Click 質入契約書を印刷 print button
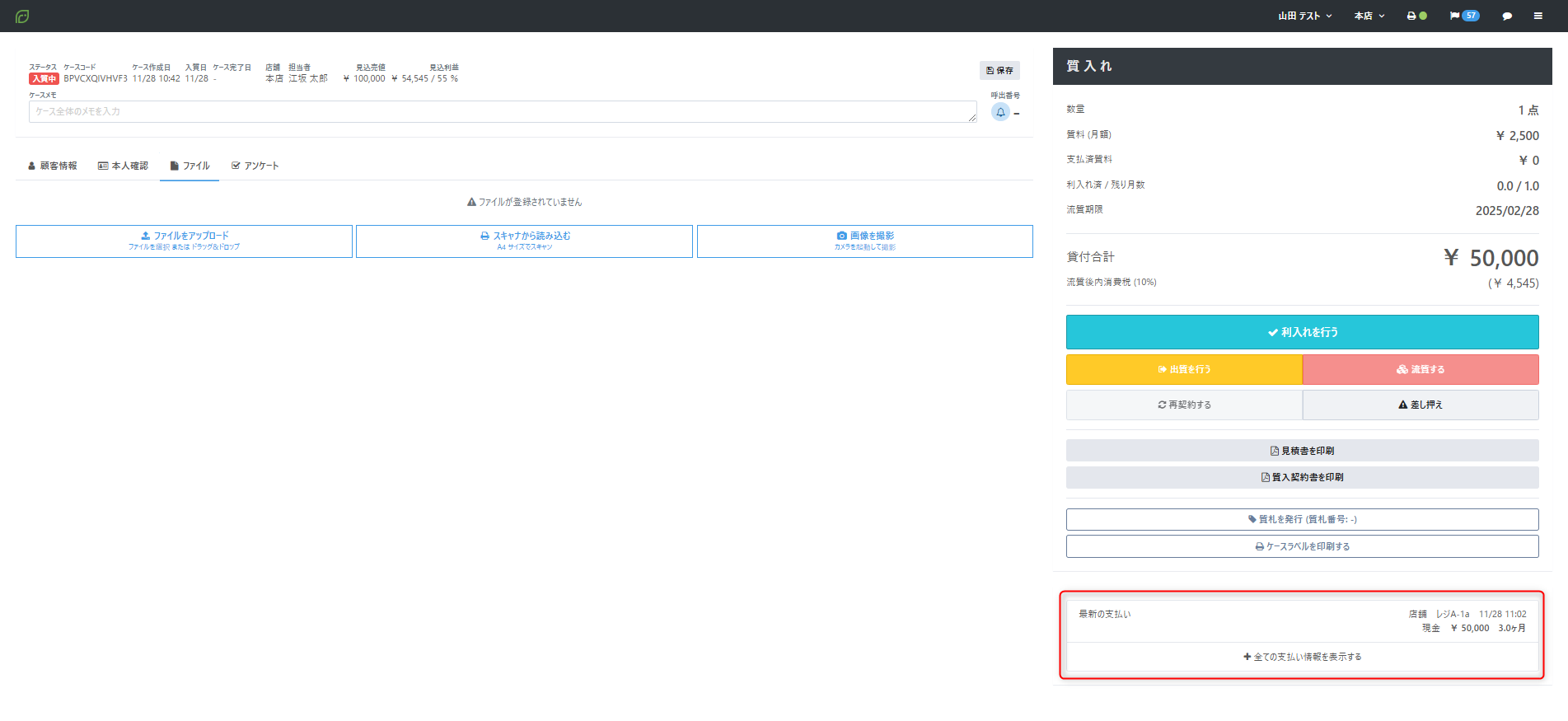Screen dimensions: 1568x721 coord(1302,477)
